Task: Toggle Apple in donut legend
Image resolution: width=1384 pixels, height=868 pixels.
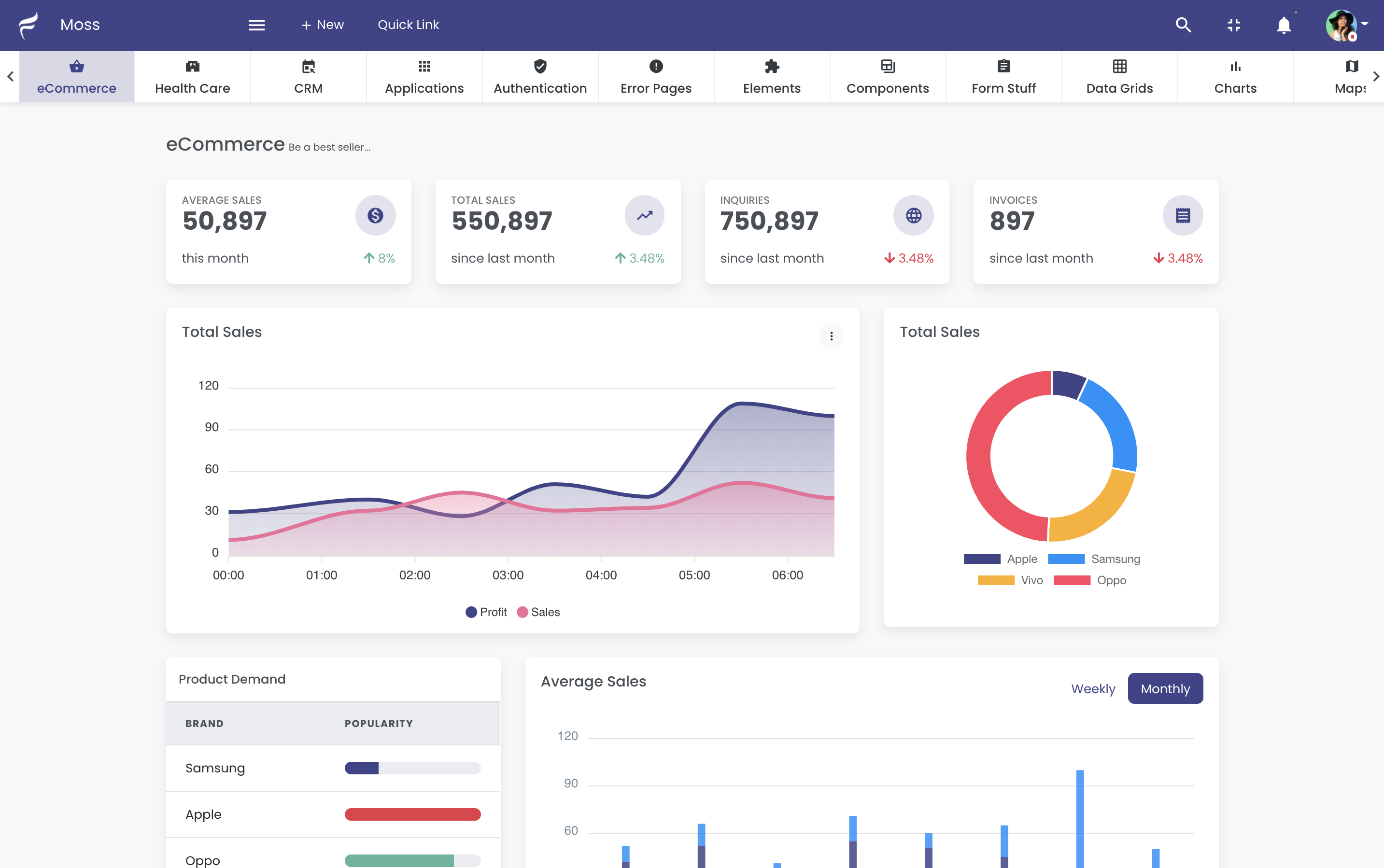Action: 1001,559
